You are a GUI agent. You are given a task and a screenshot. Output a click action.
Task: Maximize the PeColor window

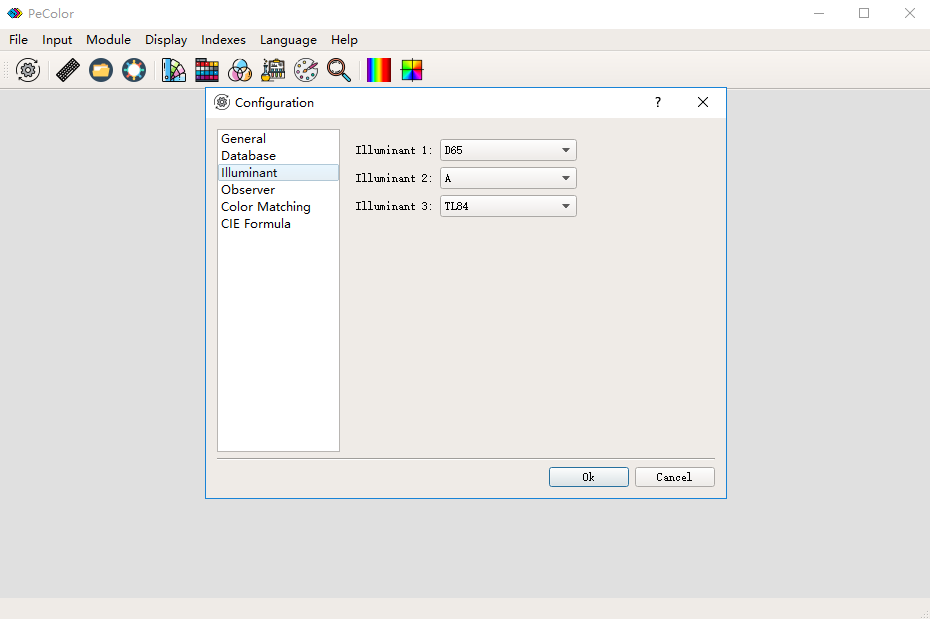point(864,13)
